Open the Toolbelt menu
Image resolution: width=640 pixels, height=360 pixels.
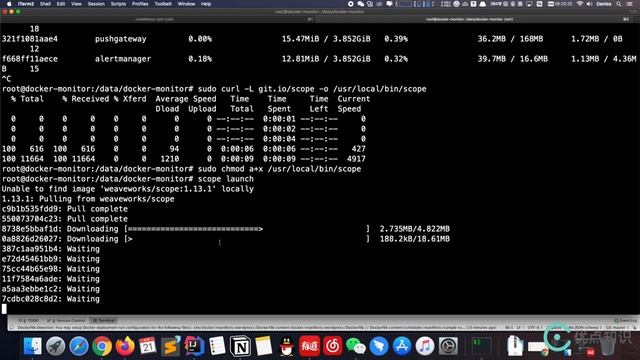pos(163,4)
